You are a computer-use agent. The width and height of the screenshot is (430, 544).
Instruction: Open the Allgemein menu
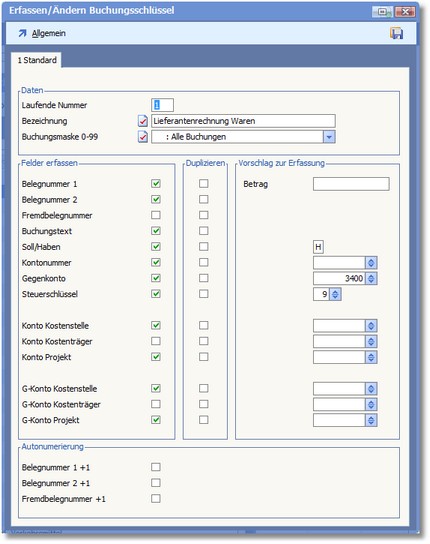click(49, 33)
